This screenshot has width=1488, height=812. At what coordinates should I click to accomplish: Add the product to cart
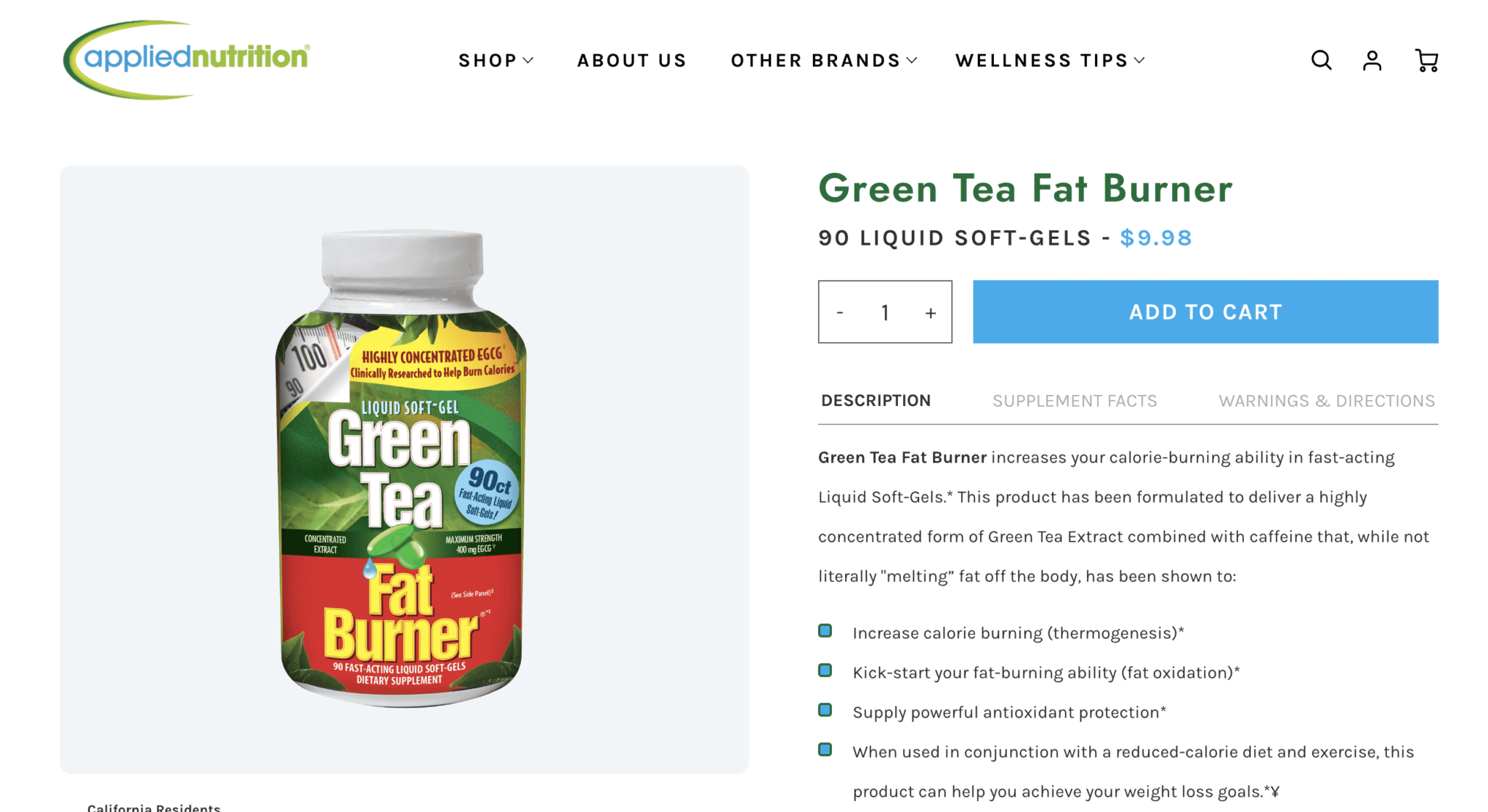(x=1205, y=312)
